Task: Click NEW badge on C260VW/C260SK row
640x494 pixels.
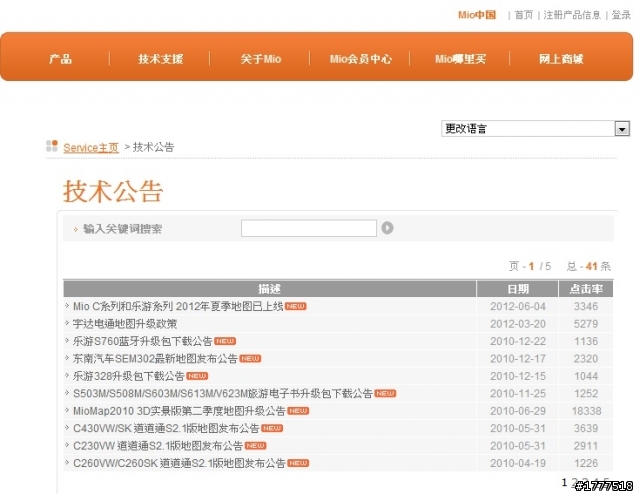Action: click(x=298, y=463)
